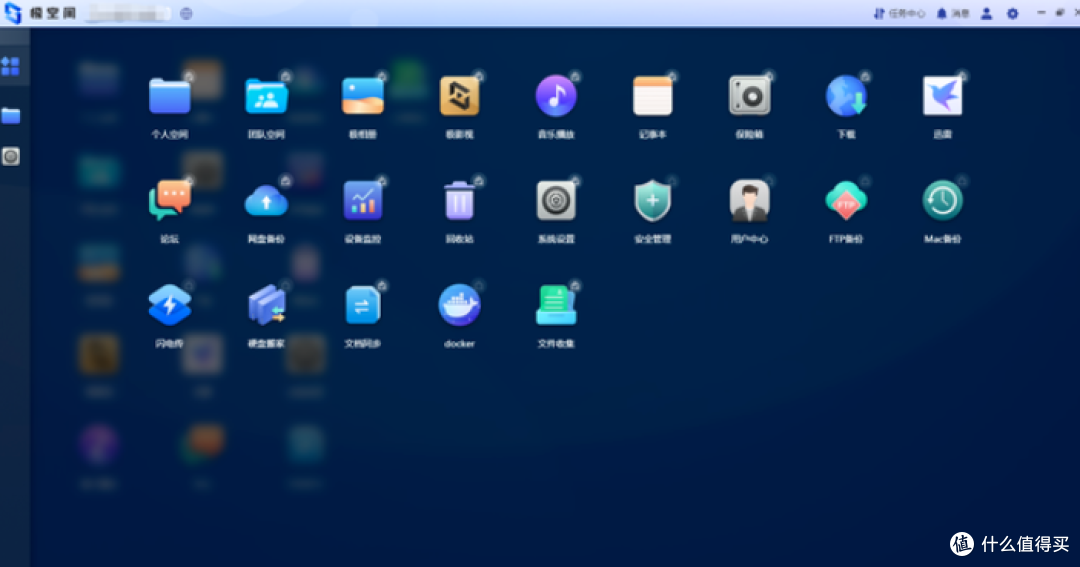Open the 个人空间 personal space folder

coord(169,96)
